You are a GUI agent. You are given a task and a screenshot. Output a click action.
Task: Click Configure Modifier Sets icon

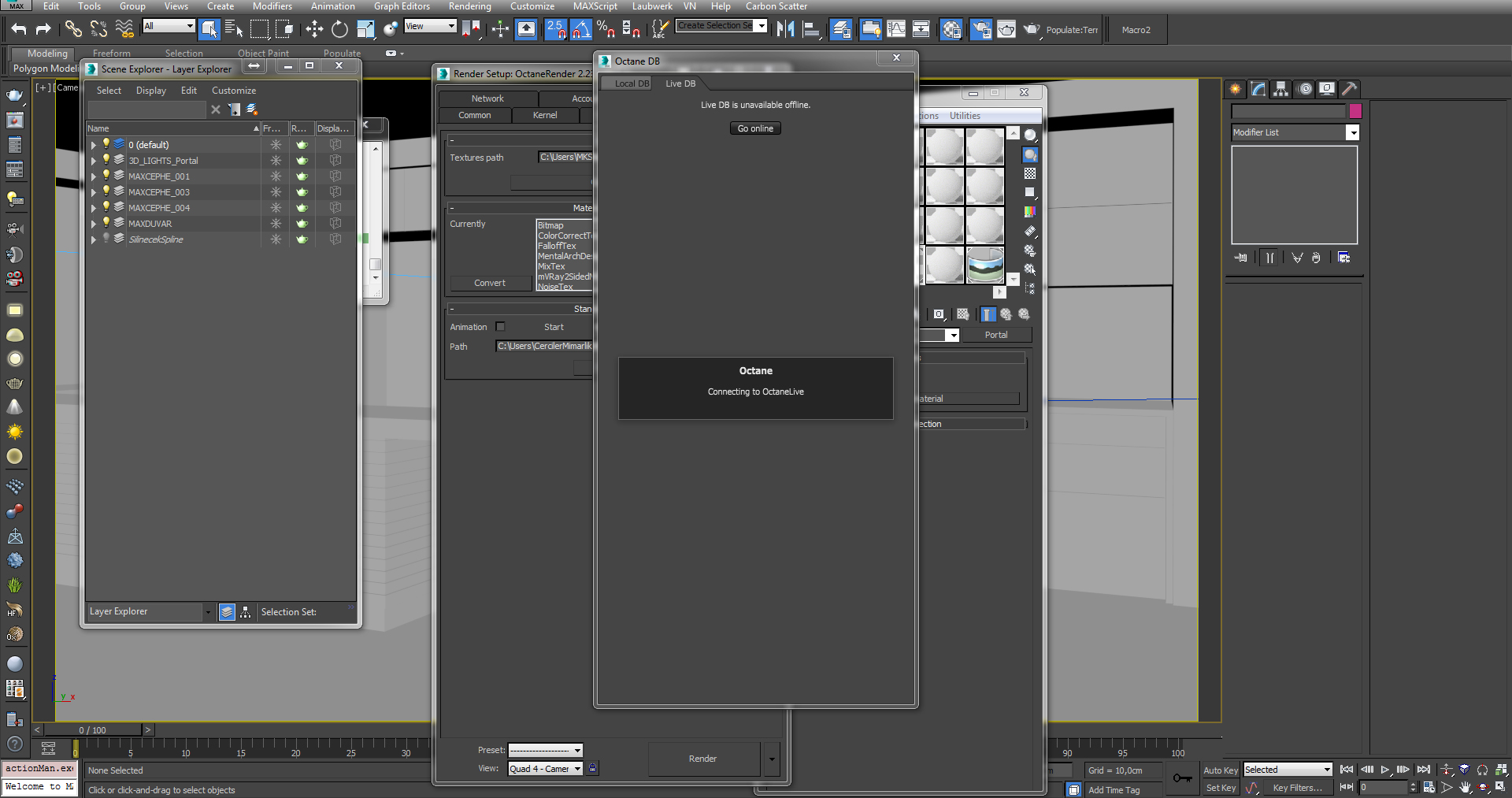[x=1343, y=258]
